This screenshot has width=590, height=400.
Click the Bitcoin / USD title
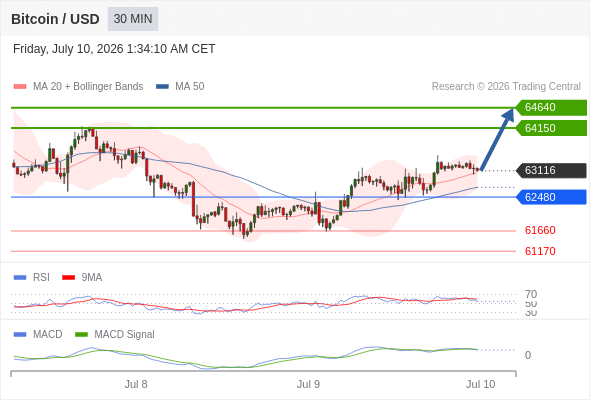[x=55, y=19]
